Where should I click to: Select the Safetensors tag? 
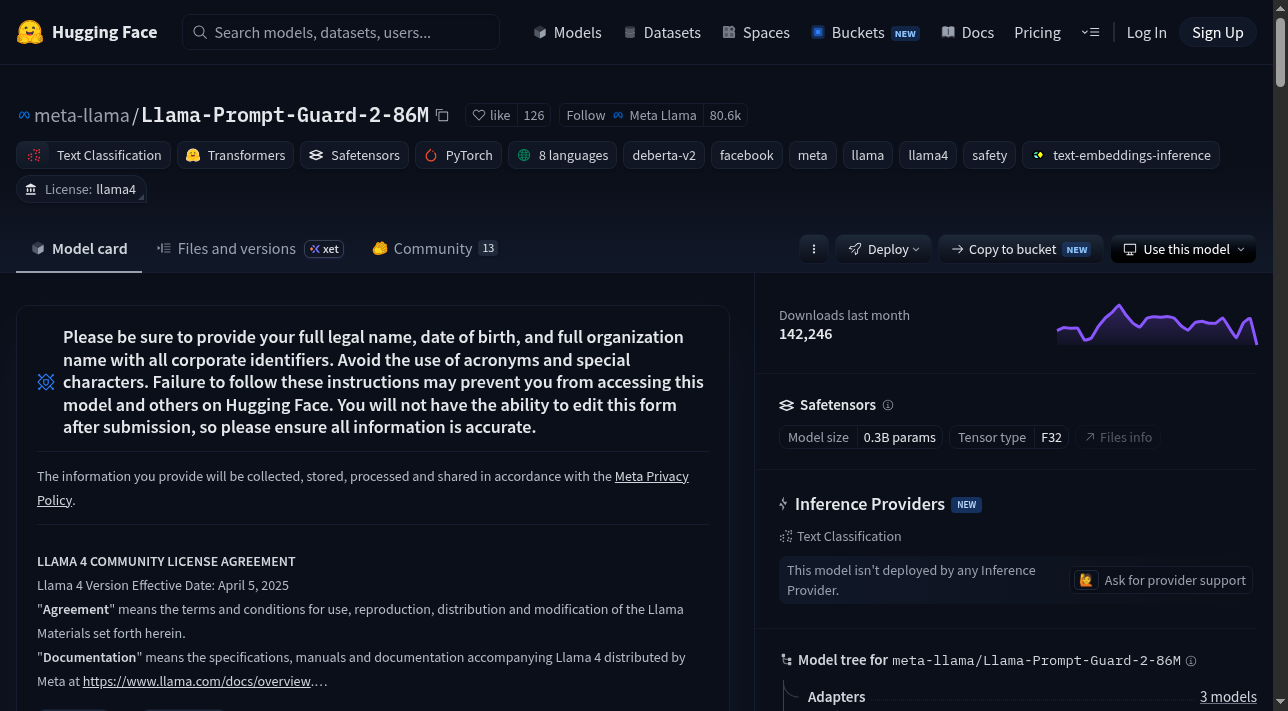click(354, 155)
